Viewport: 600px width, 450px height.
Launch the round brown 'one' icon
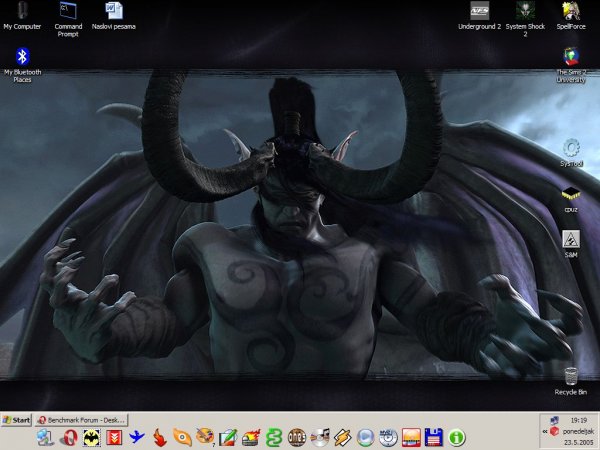297,437
